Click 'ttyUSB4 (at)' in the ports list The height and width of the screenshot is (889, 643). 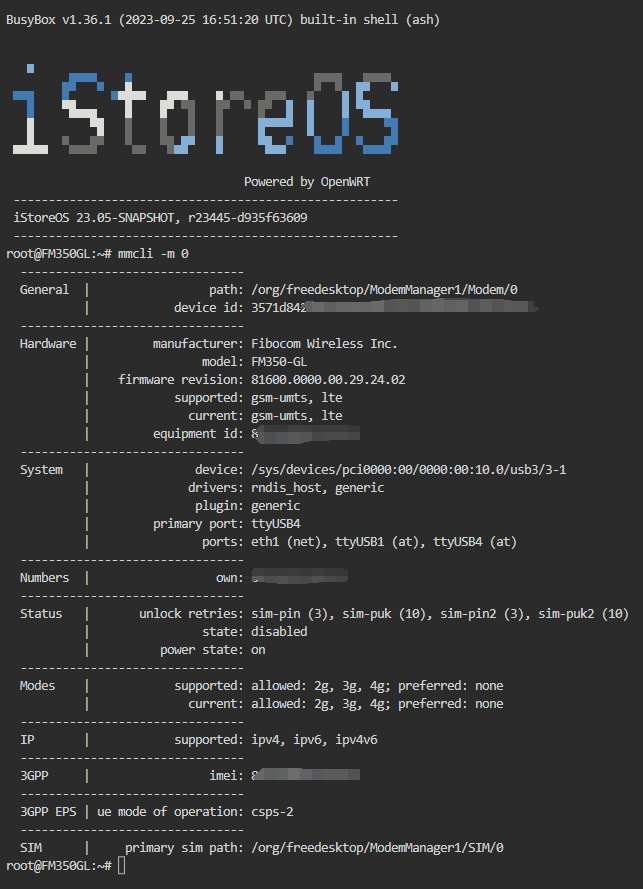(x=475, y=542)
